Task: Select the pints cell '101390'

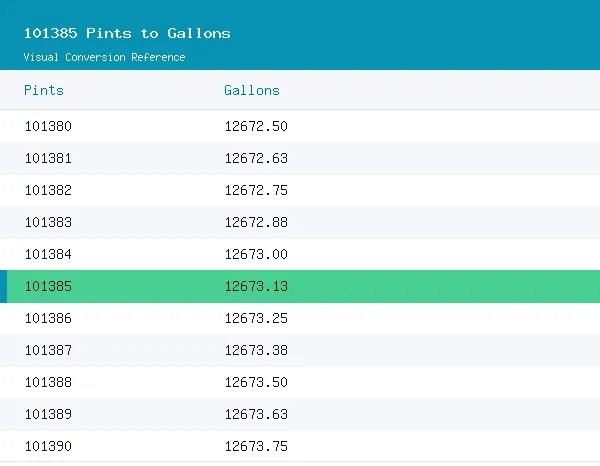Action: pyautogui.click(x=48, y=446)
